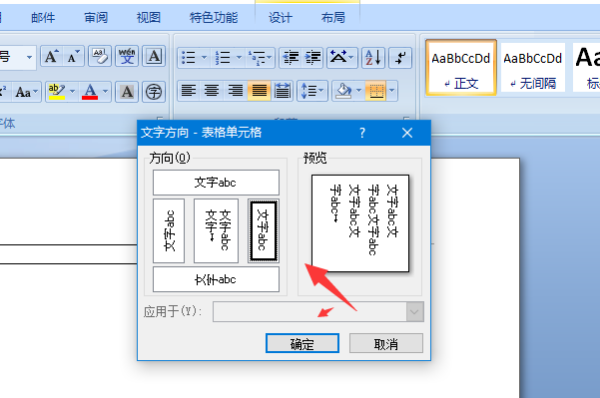
Task: Open the Asian Layout dropdown arrow
Action: pyautogui.click(x=352, y=58)
